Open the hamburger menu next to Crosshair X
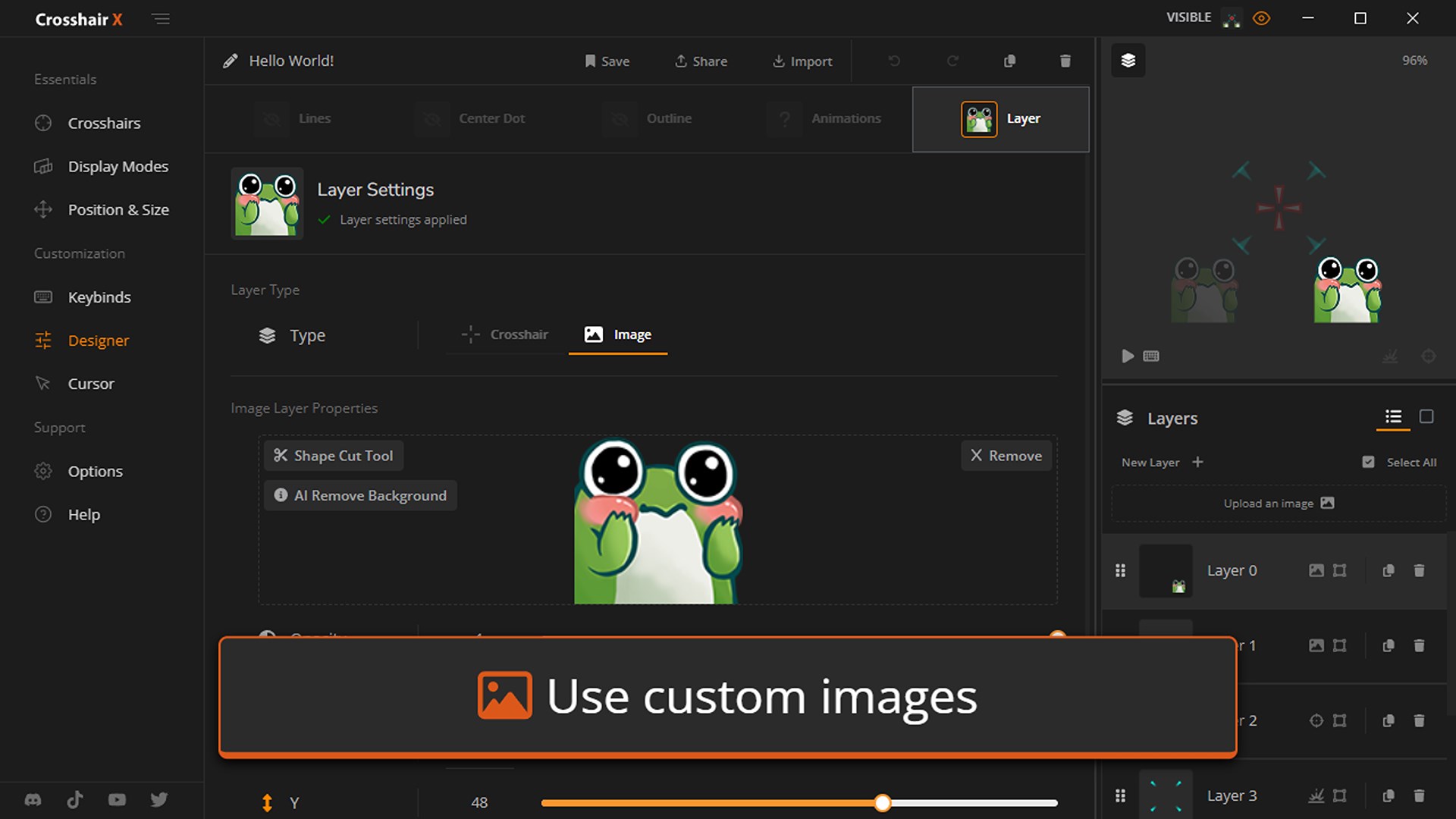This screenshot has height=819, width=1456. (161, 19)
